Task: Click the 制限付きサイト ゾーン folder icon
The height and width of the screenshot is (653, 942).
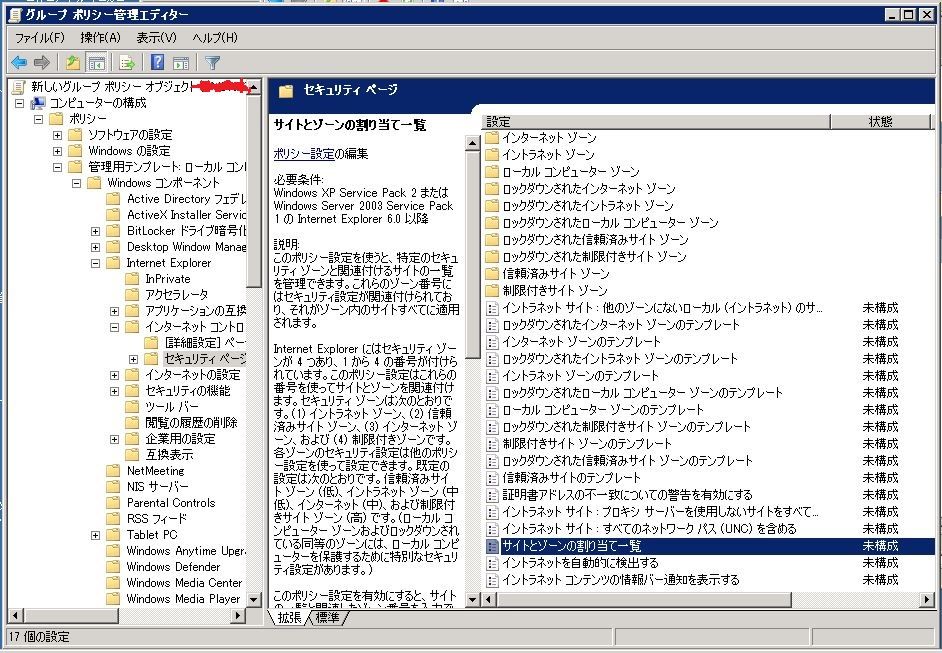Action: [x=492, y=290]
